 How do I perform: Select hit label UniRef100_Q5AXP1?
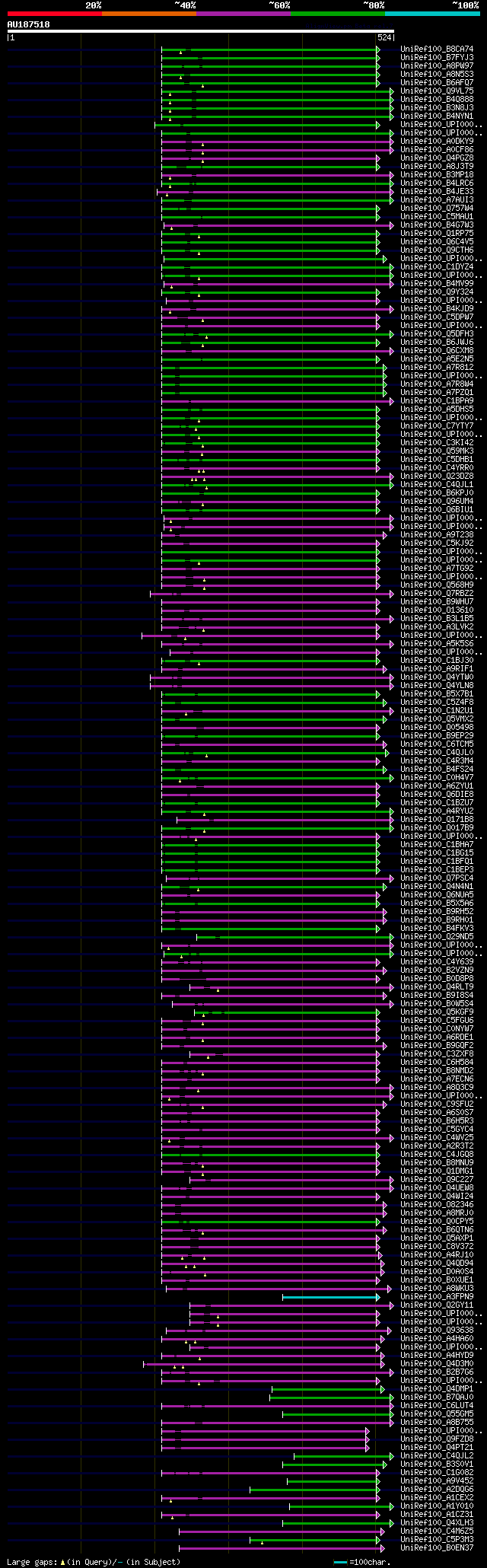(437, 1238)
